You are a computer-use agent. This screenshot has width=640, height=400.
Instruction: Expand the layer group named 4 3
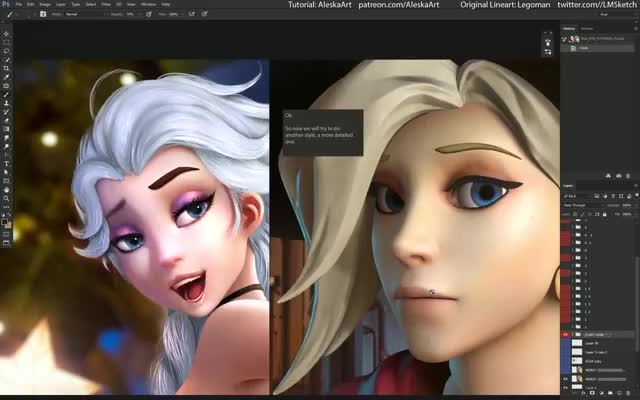click(572, 235)
